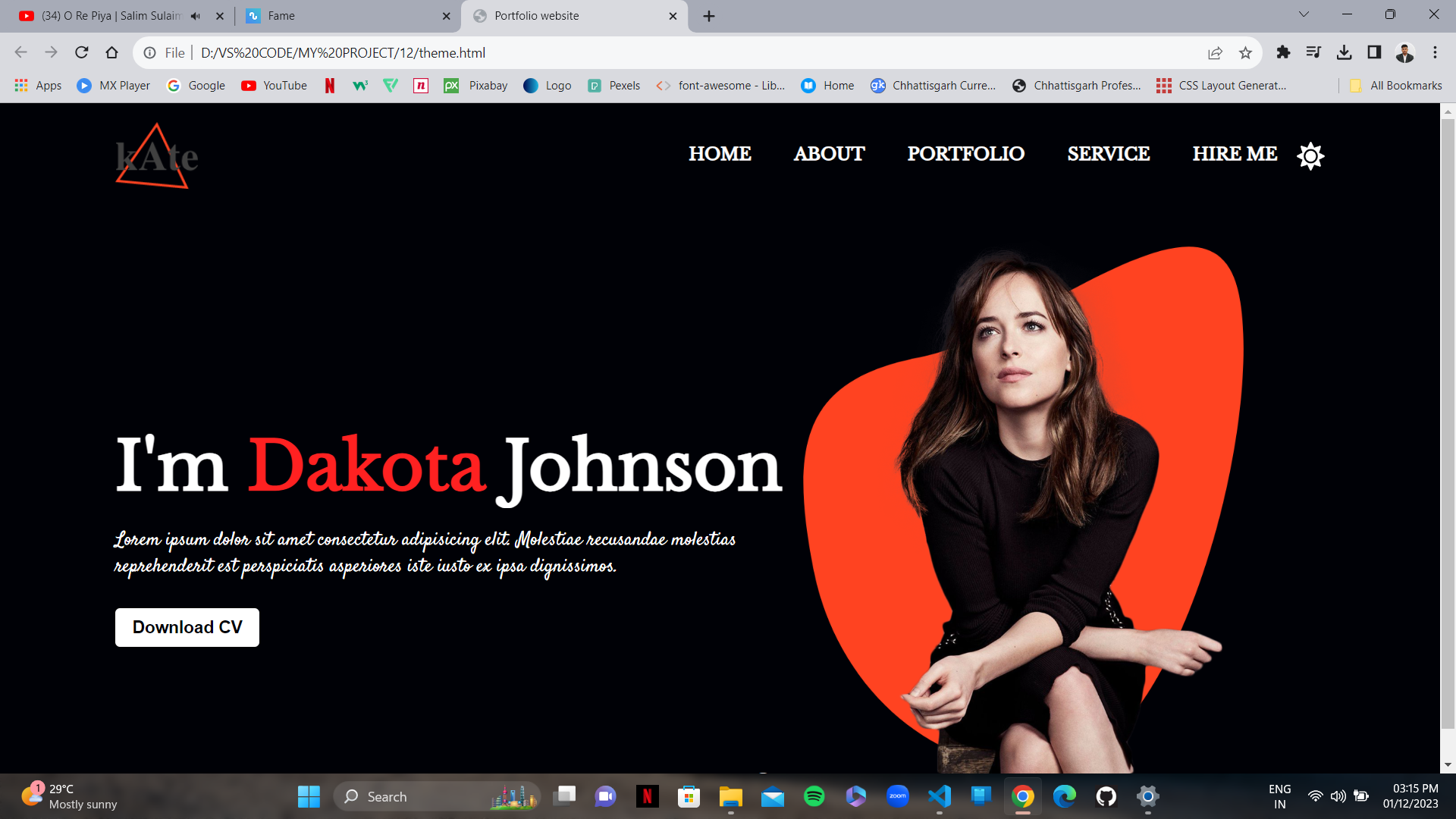1456x819 pixels.
Task: Open Visual Studio Code from taskbar
Action: (x=940, y=796)
